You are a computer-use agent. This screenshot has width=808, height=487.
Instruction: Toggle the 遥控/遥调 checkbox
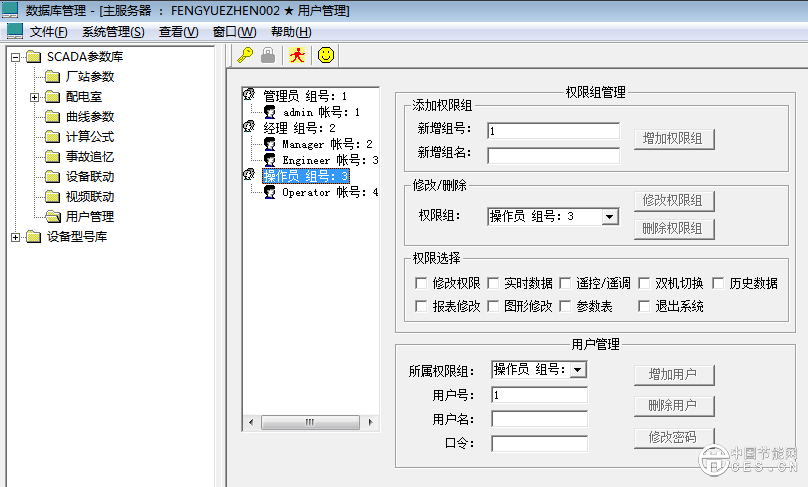click(565, 283)
